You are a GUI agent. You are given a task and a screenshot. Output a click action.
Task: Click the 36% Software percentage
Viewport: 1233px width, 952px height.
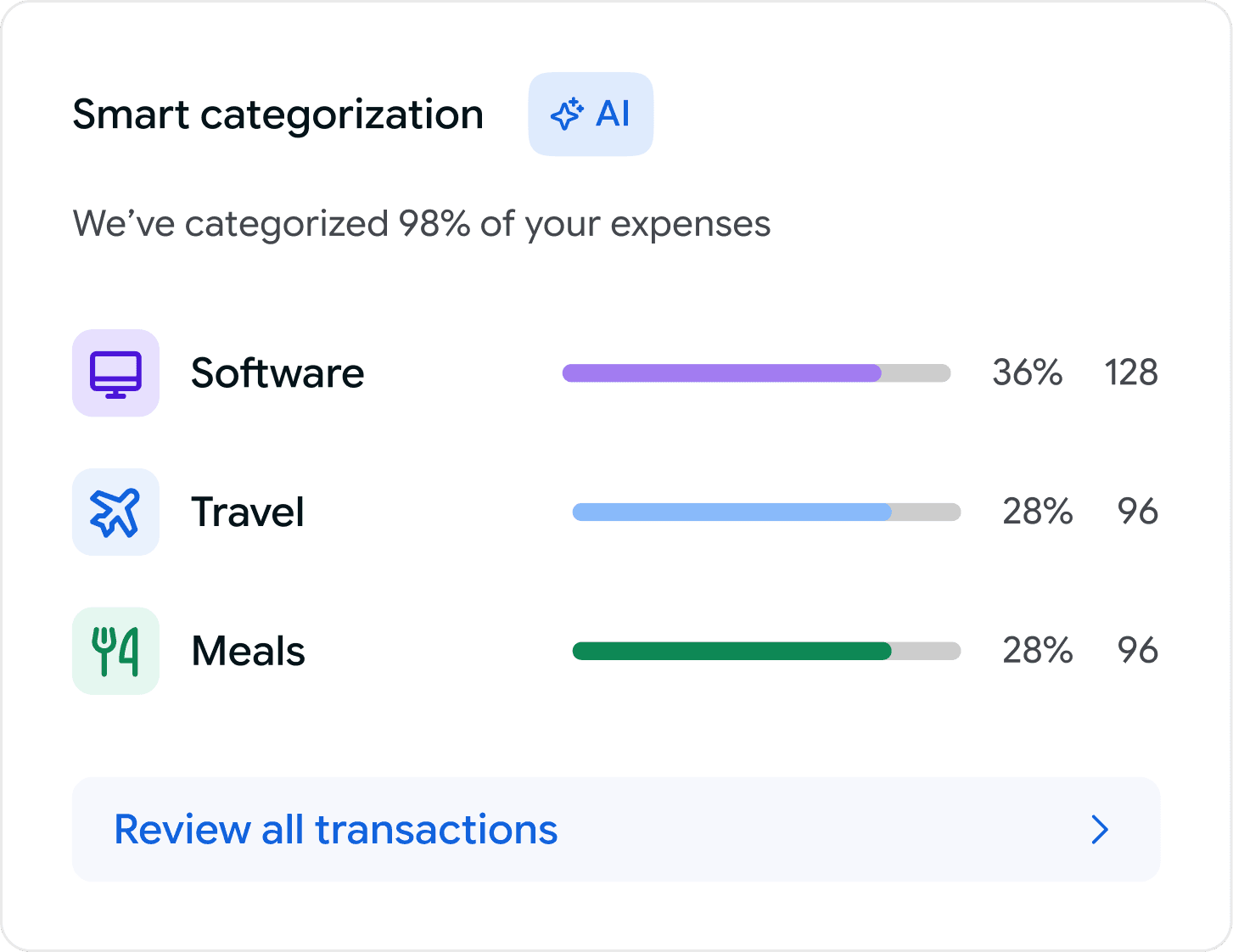point(1028,373)
